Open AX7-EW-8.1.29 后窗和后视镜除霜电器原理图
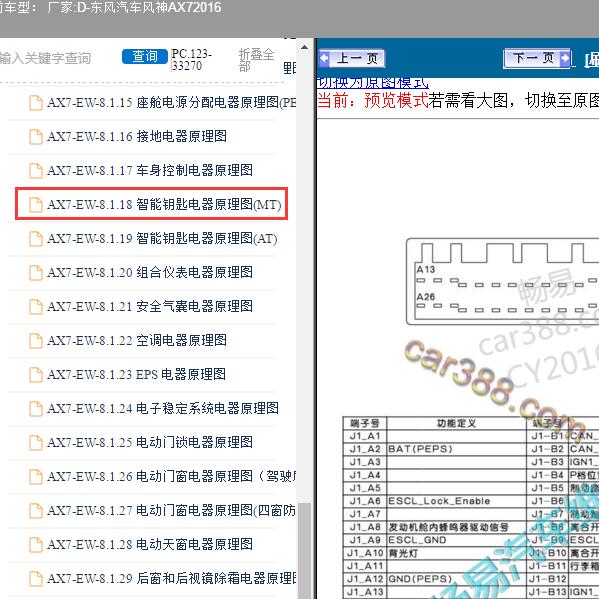 coord(172,578)
